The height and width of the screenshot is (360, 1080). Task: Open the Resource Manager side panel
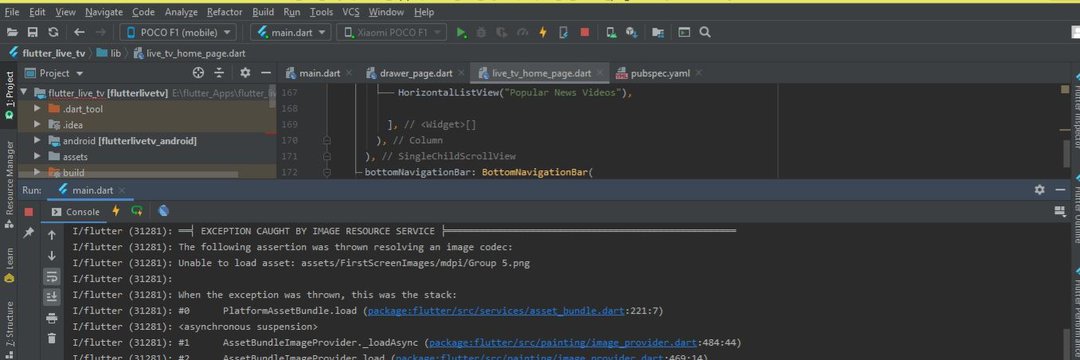[10, 184]
